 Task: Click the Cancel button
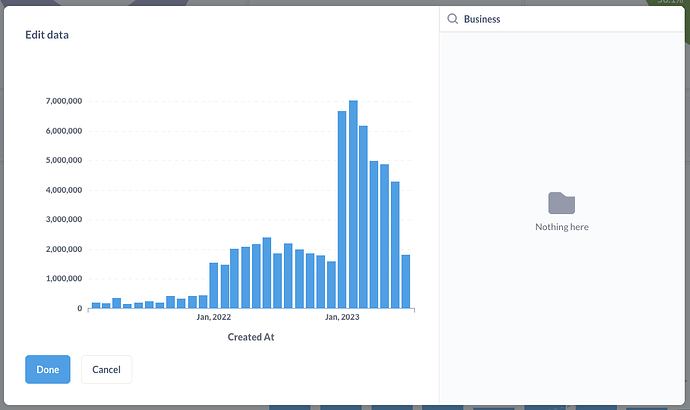[x=106, y=370]
